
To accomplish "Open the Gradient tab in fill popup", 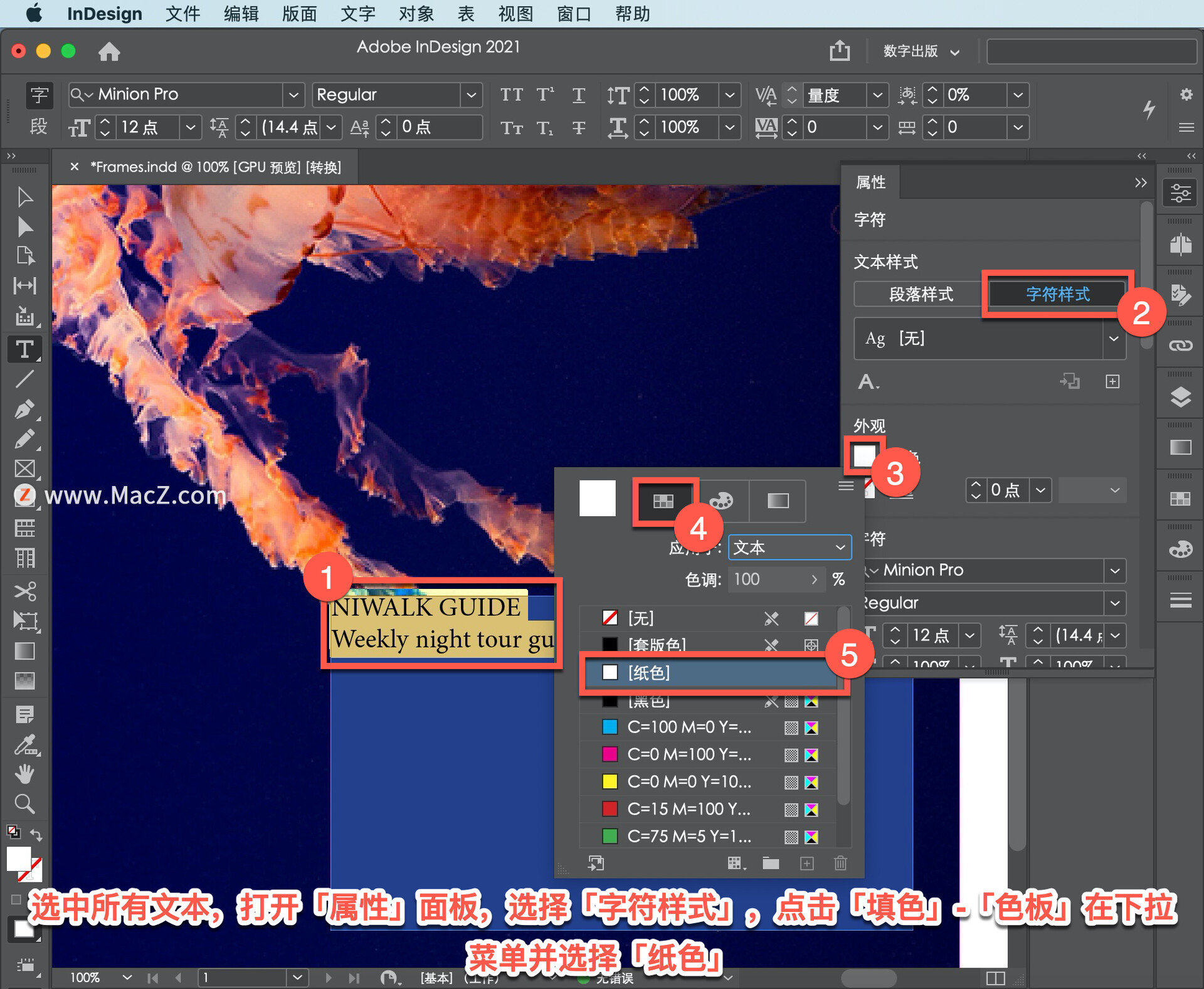I will [x=778, y=500].
